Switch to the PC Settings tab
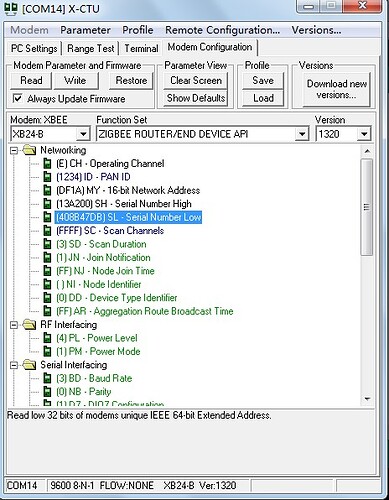The height and width of the screenshot is (500, 389). tap(34, 48)
